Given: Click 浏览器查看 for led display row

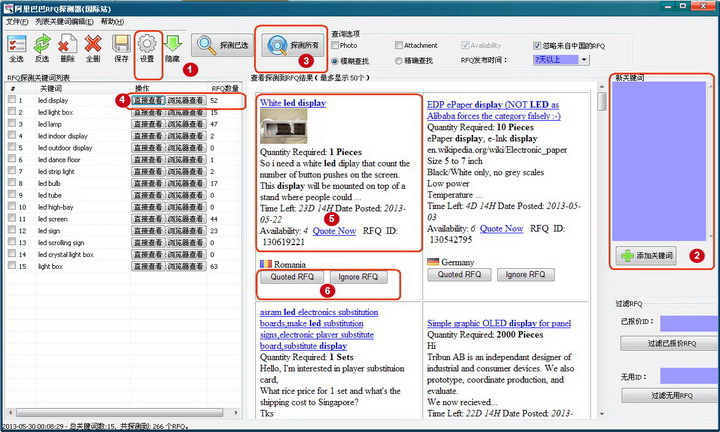Looking at the screenshot, I should (186, 100).
